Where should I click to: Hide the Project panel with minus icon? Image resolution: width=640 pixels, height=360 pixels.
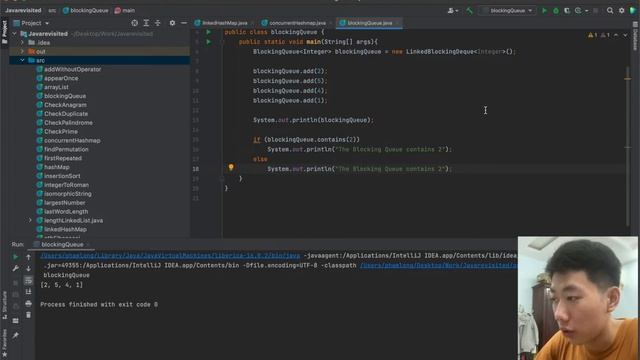tap(184, 23)
